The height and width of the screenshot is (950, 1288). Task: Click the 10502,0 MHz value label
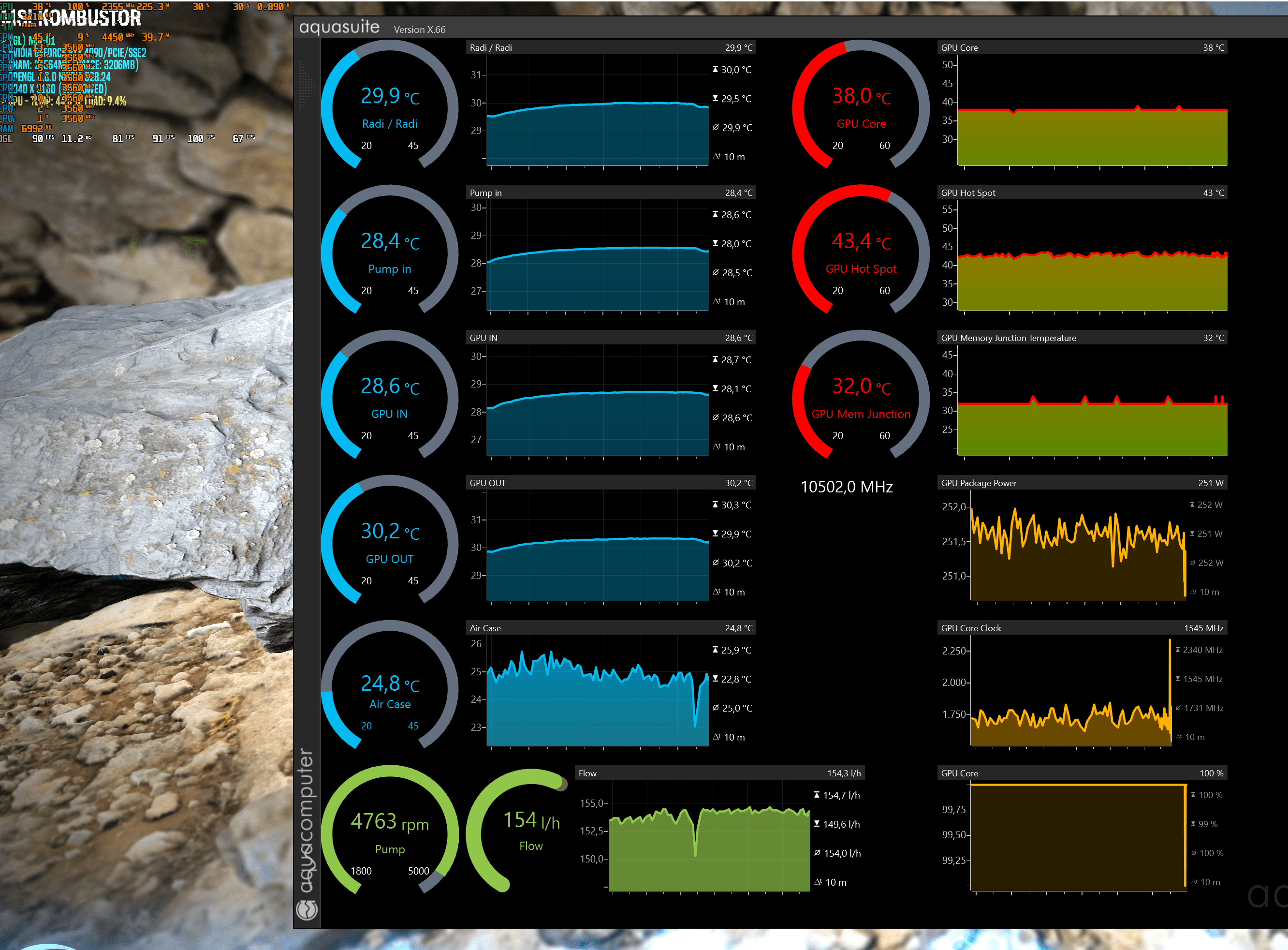pyautogui.click(x=846, y=487)
